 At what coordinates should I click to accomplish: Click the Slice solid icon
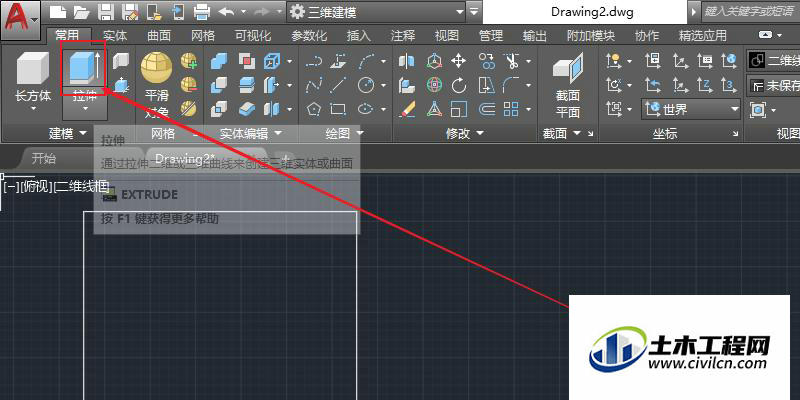coord(247,84)
